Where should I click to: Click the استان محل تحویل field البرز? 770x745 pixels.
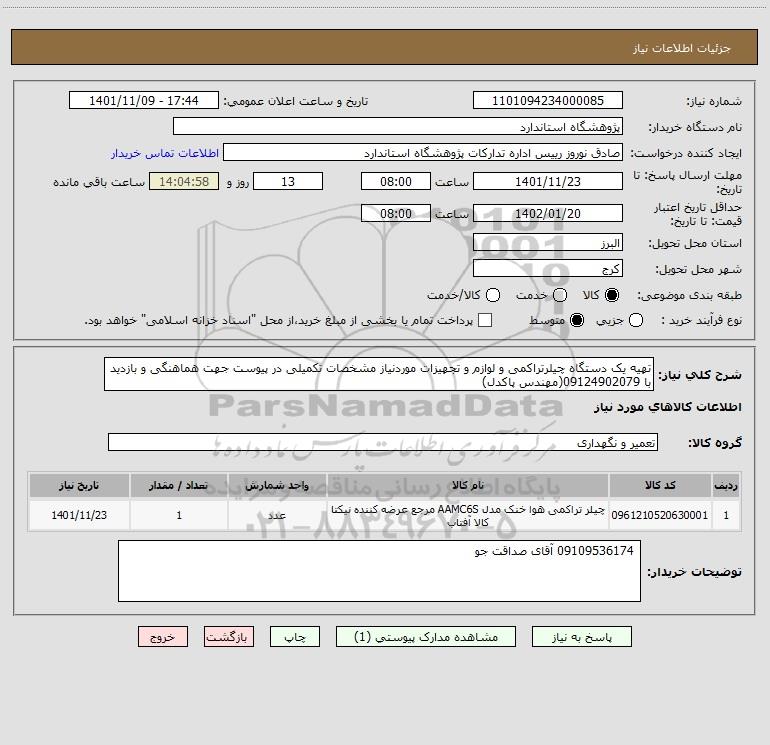[548, 242]
